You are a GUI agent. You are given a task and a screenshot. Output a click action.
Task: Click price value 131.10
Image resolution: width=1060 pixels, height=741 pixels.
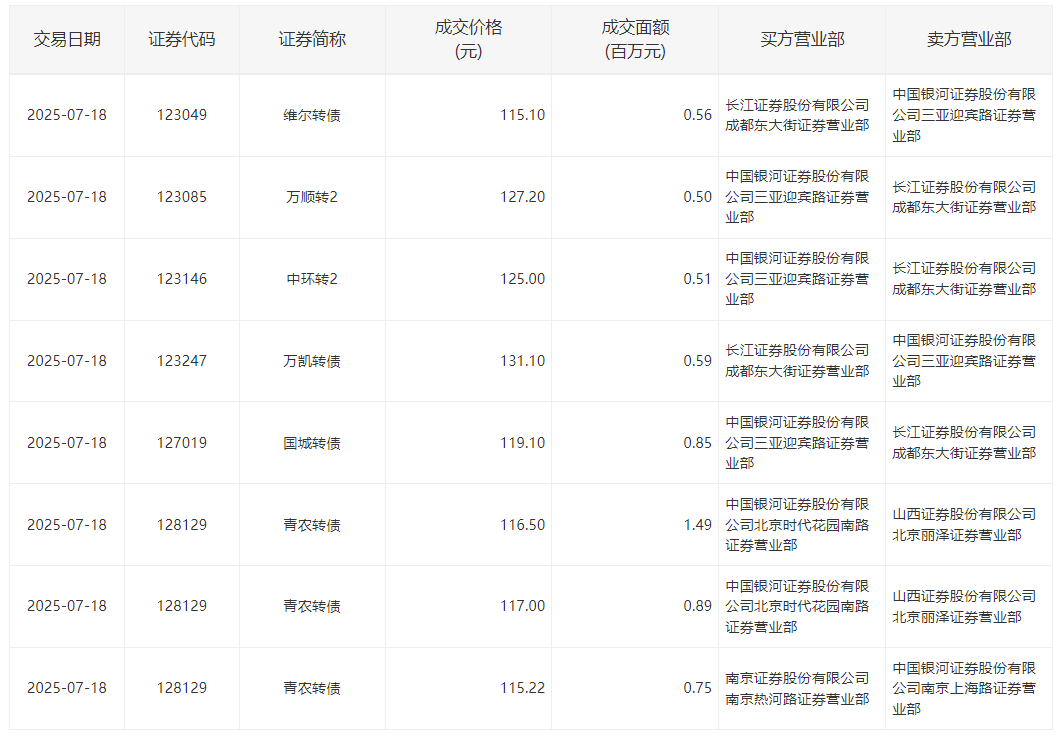pyautogui.click(x=523, y=361)
